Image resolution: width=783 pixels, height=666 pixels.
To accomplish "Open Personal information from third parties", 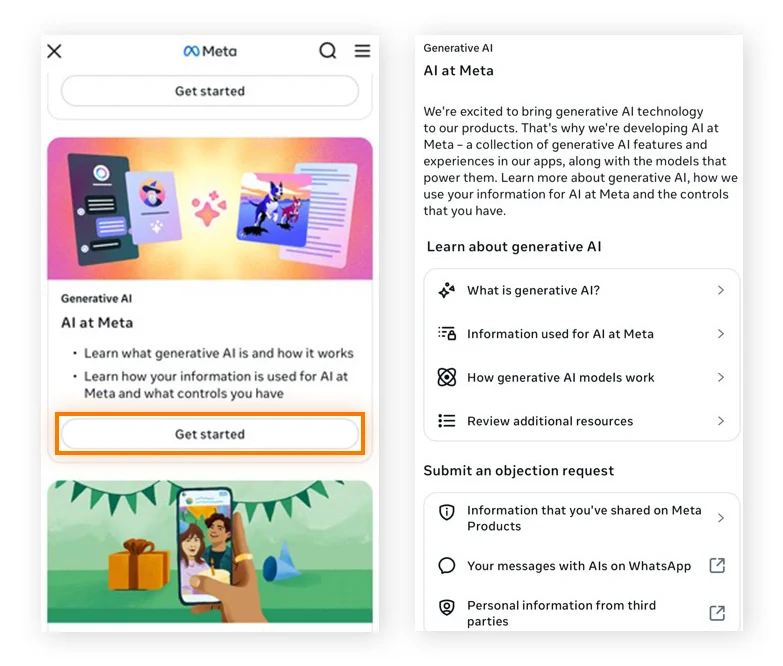I will (582, 613).
